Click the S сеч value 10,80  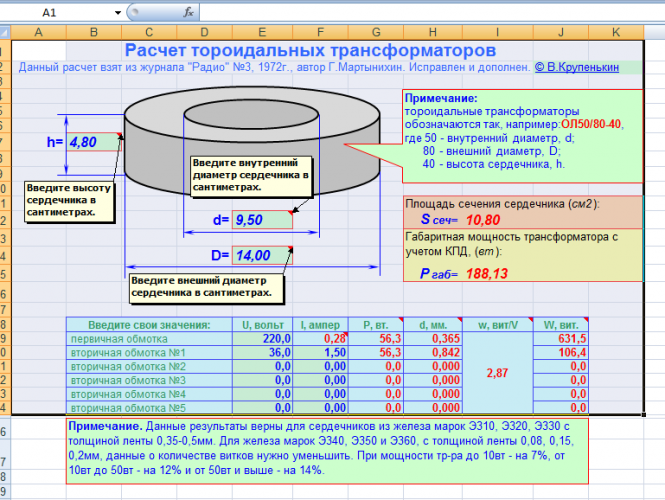(x=483, y=220)
